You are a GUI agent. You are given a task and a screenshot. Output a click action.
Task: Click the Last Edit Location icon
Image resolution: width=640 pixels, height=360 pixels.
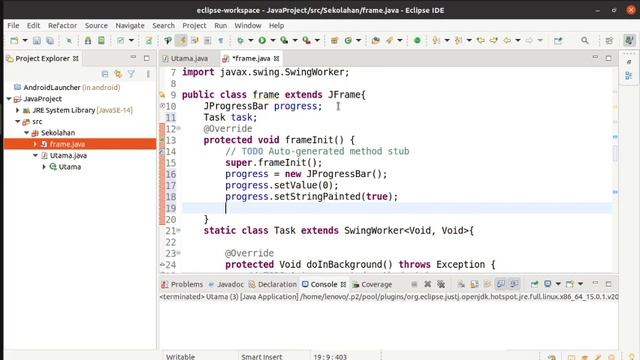point(481,40)
